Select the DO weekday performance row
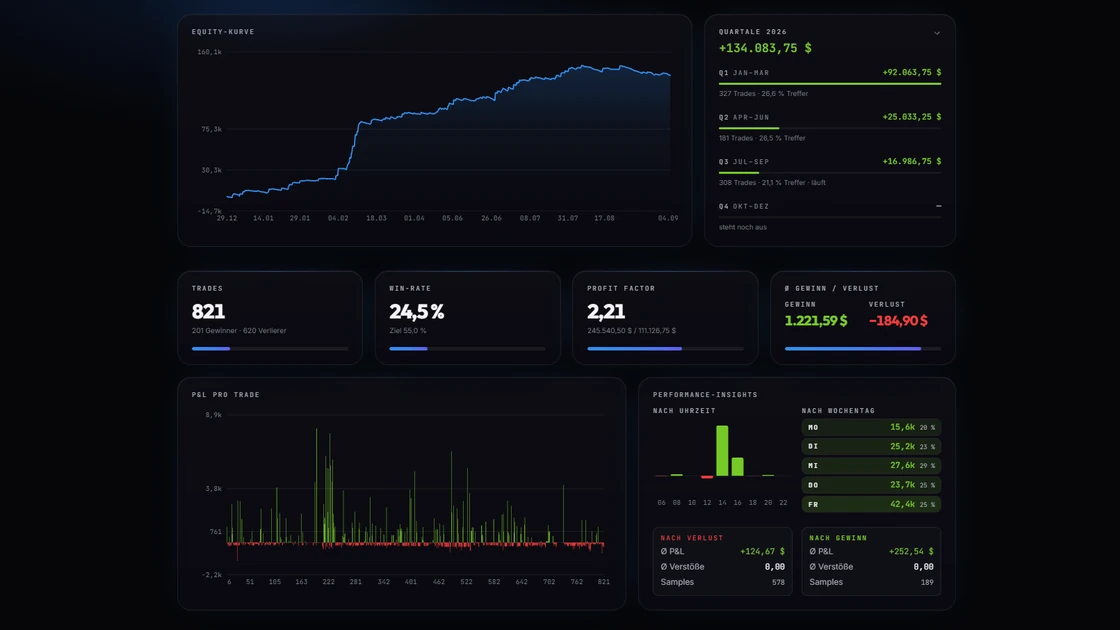This screenshot has height=630, width=1120. (871, 485)
